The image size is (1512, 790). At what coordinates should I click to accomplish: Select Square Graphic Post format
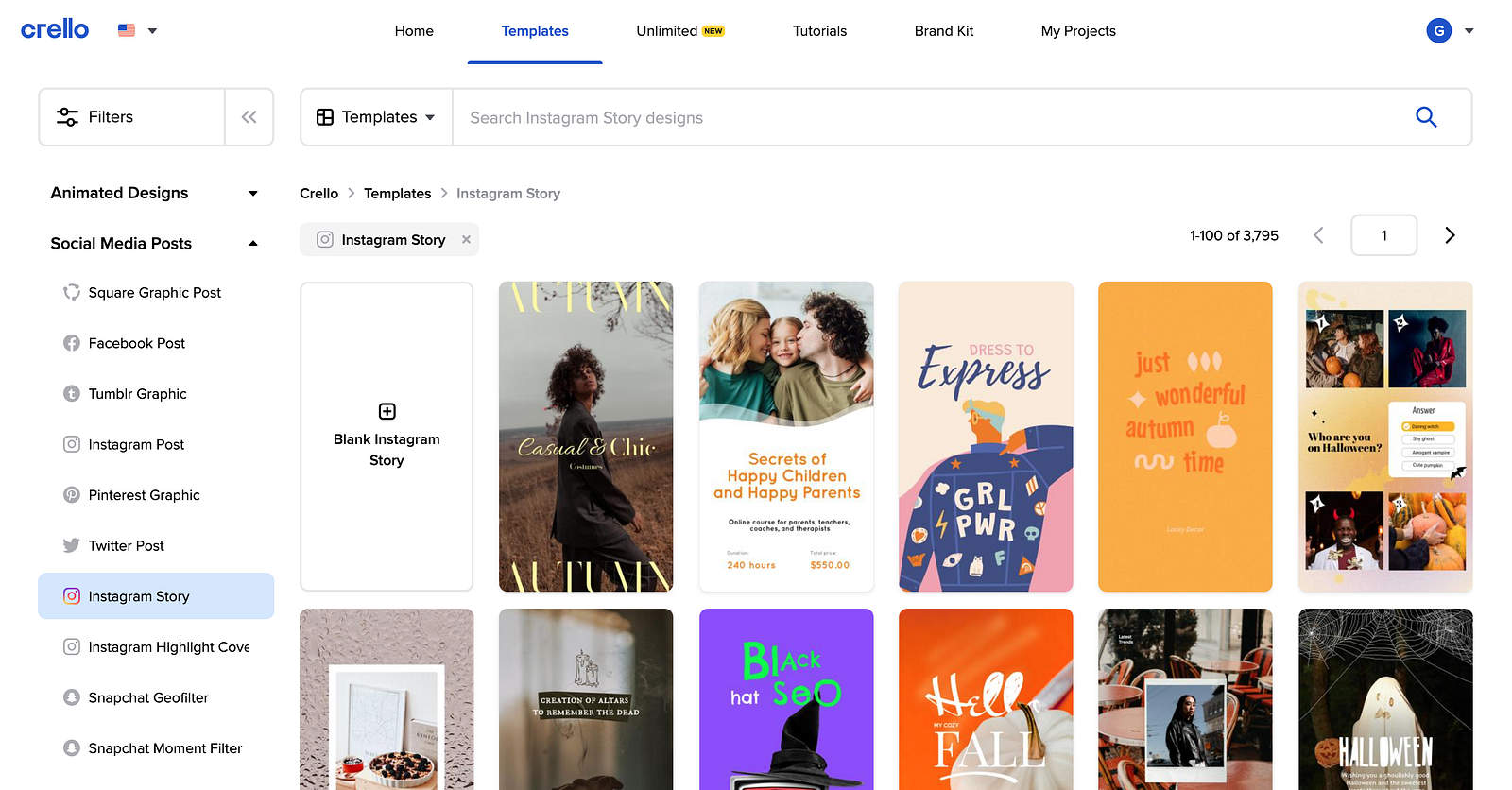coord(156,293)
